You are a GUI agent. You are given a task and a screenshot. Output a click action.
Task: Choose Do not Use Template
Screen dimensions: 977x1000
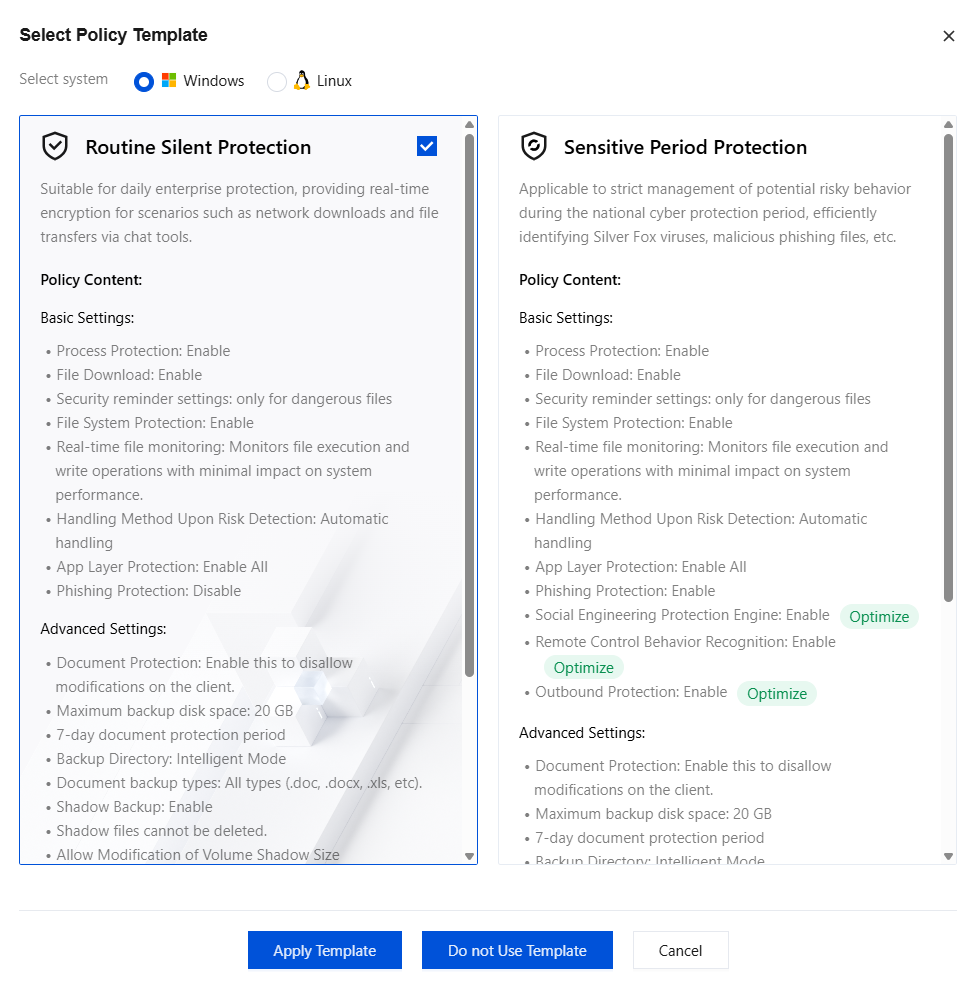click(x=517, y=950)
